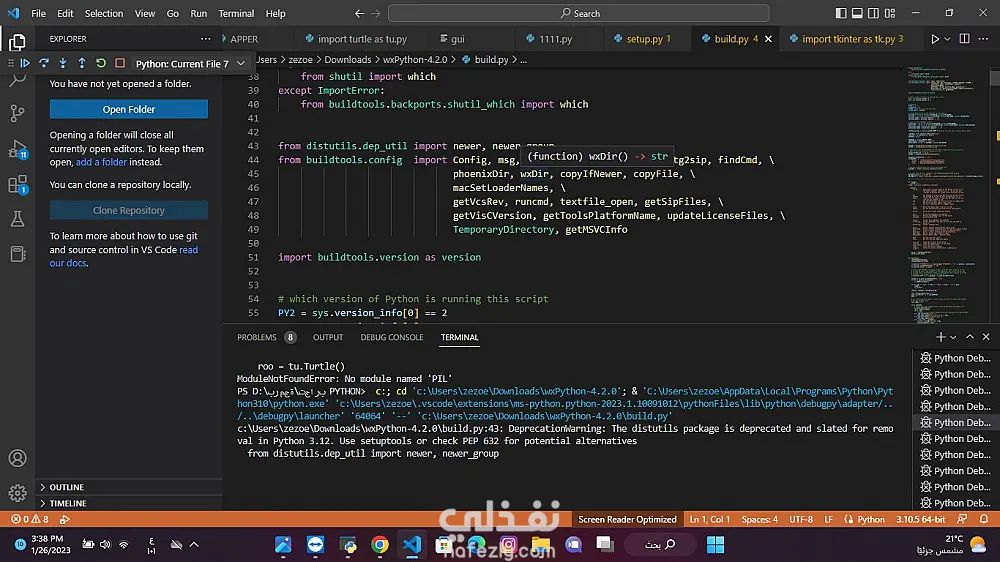Open editor more actions ellipsis

click(983, 39)
